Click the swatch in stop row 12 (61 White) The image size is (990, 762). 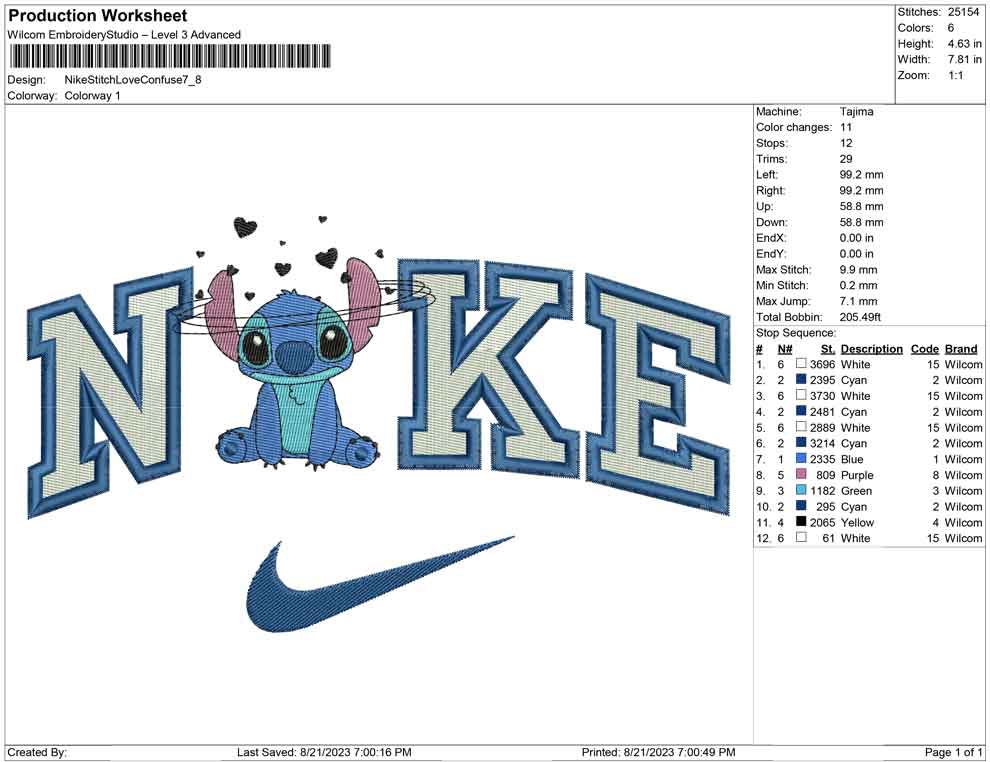[x=801, y=537]
